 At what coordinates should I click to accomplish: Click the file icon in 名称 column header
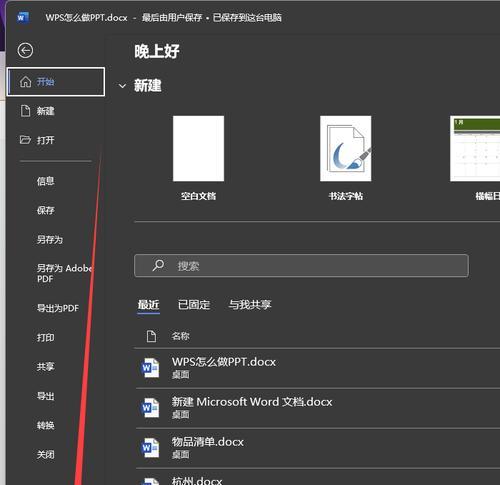[x=151, y=336]
